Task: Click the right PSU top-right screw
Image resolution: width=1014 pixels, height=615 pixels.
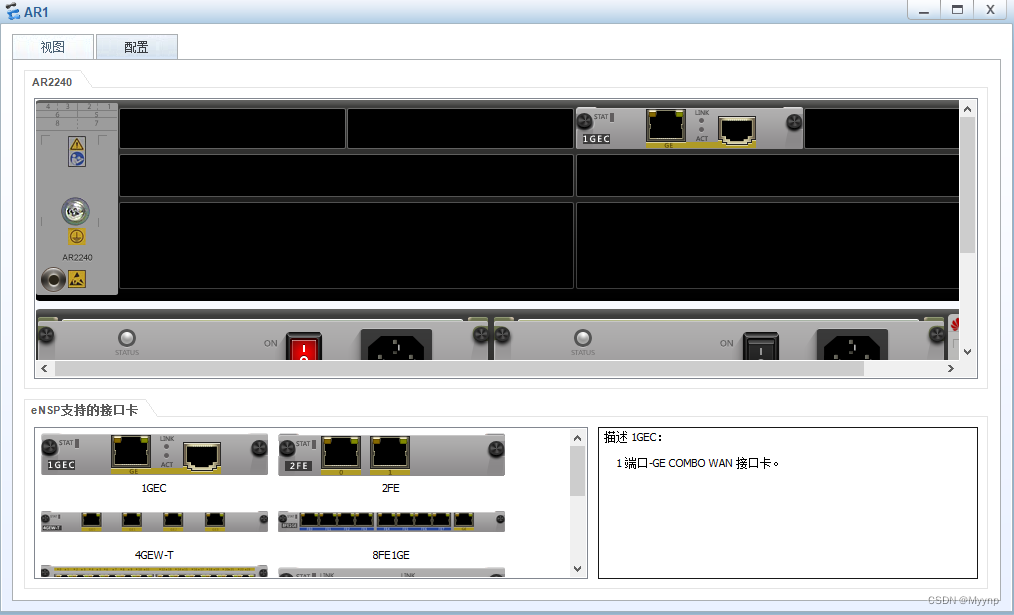Action: tap(936, 334)
